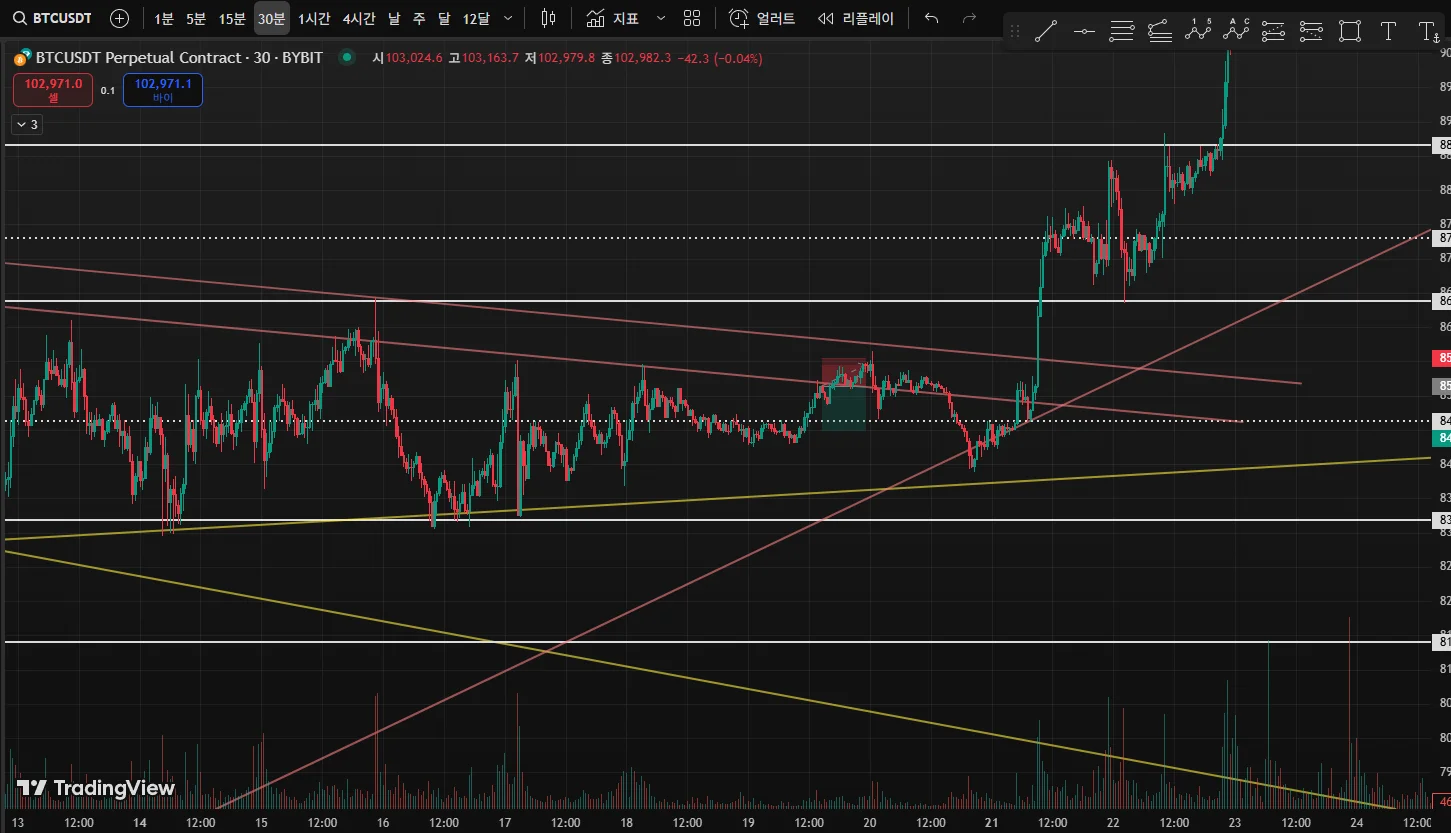Image resolution: width=1451 pixels, height=833 pixels.
Task: Select the Long Position tool
Action: [x=1274, y=31]
